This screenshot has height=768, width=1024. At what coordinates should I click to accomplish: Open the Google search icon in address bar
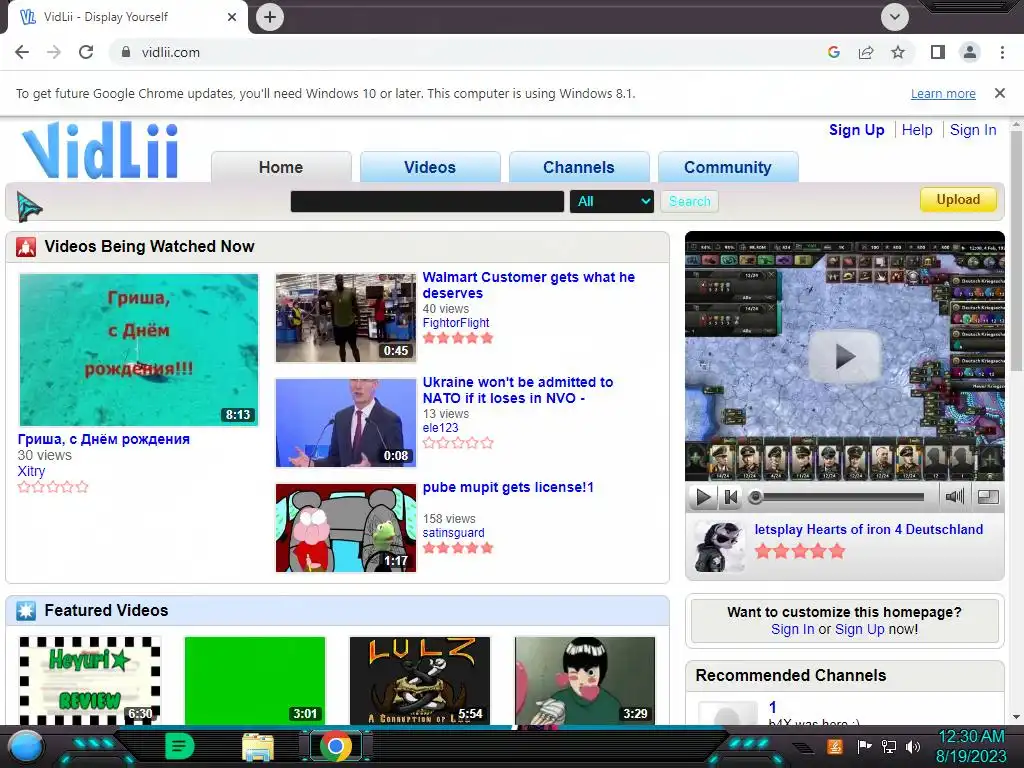click(x=833, y=52)
